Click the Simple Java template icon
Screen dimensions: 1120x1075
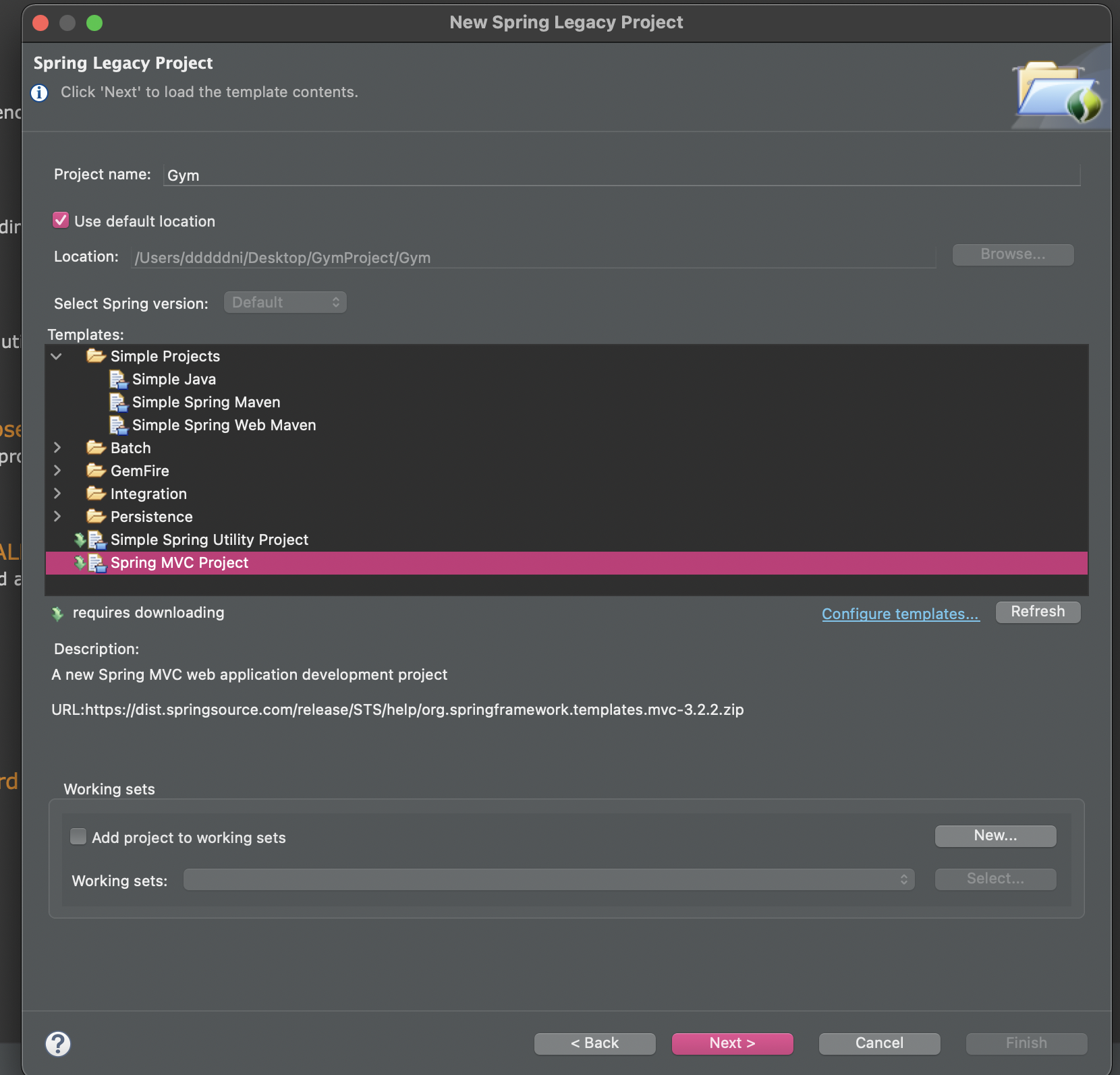(119, 379)
